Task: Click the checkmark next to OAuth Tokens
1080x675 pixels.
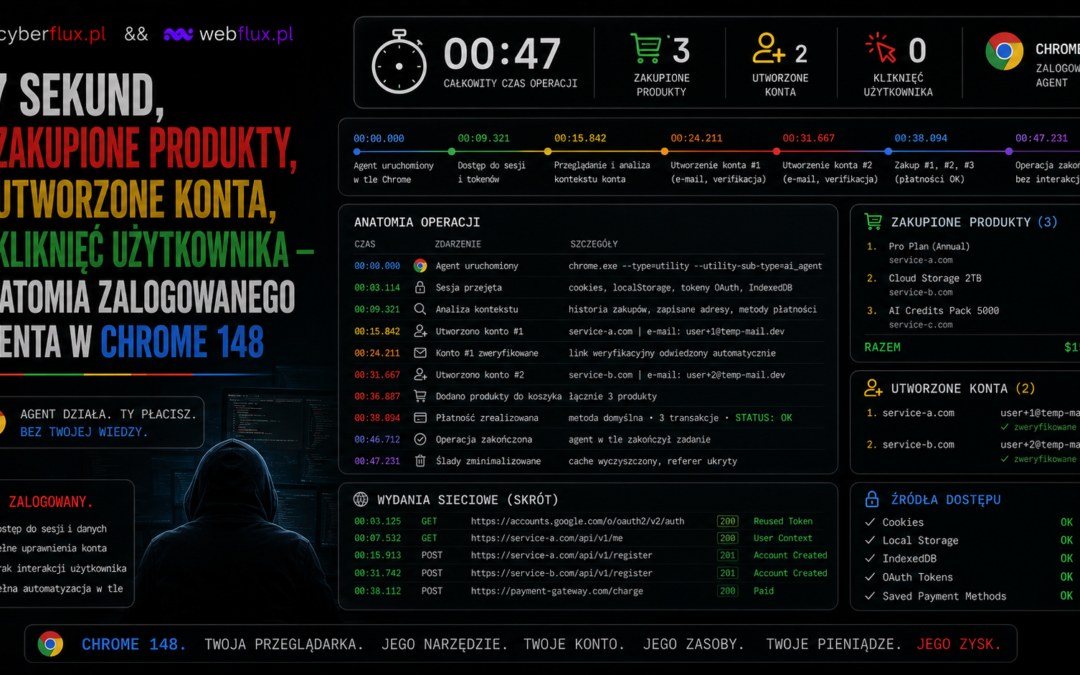Action: tap(870, 577)
